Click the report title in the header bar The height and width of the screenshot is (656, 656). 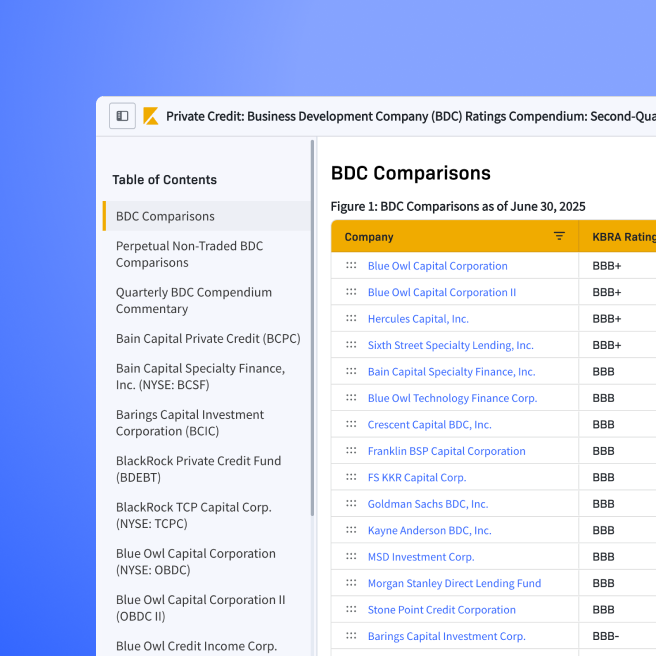411,116
